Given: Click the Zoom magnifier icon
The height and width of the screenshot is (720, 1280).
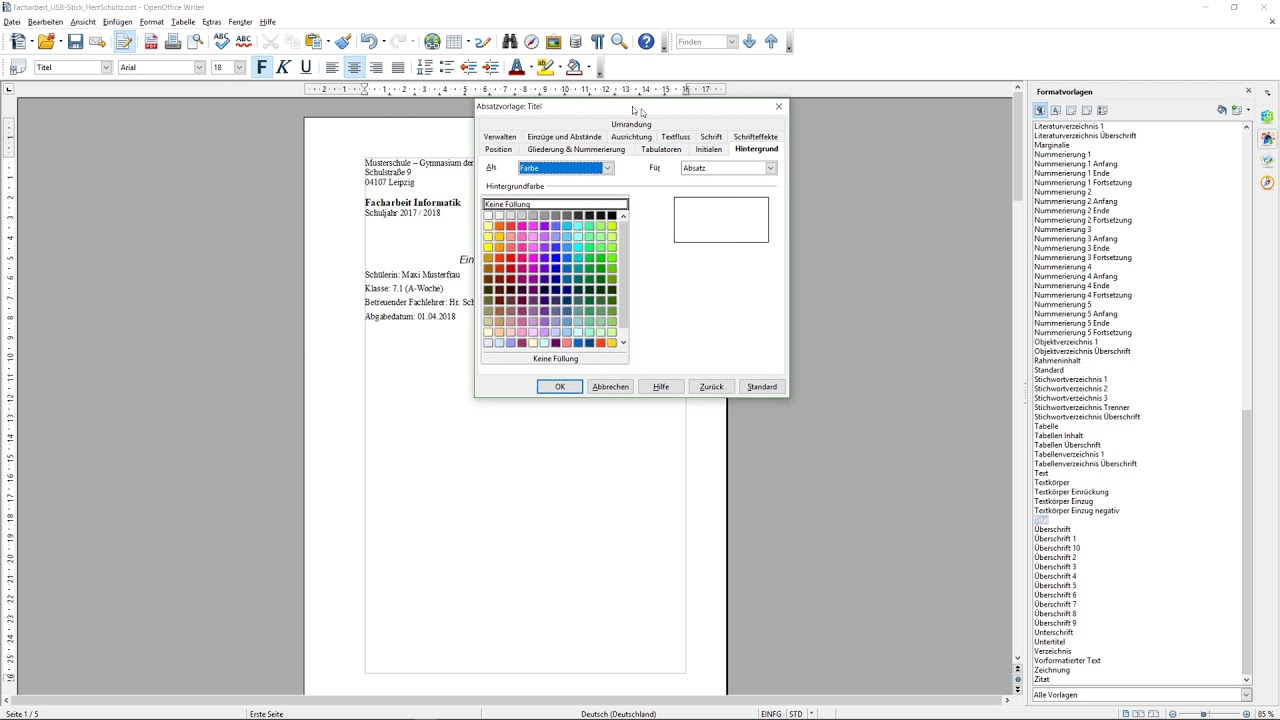Looking at the screenshot, I should 620,42.
